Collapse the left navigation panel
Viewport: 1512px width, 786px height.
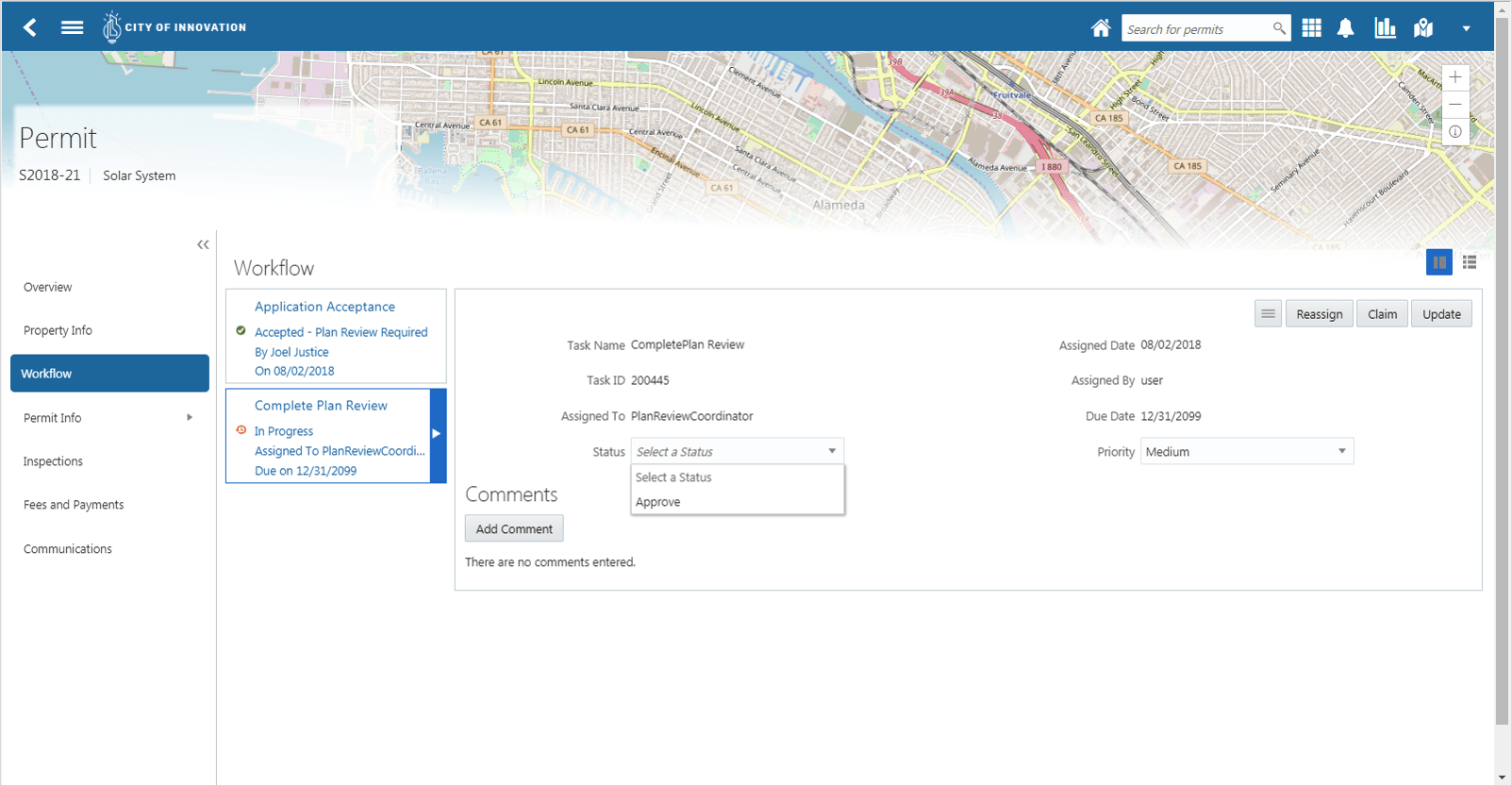click(203, 245)
